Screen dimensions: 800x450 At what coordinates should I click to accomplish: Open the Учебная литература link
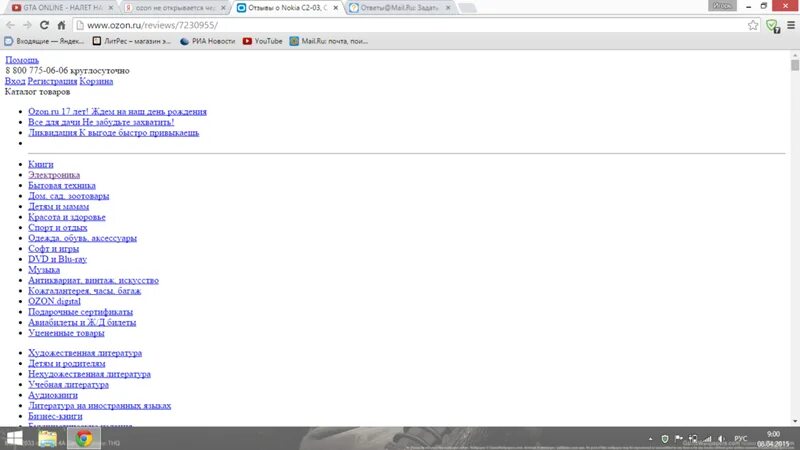[x=68, y=385]
